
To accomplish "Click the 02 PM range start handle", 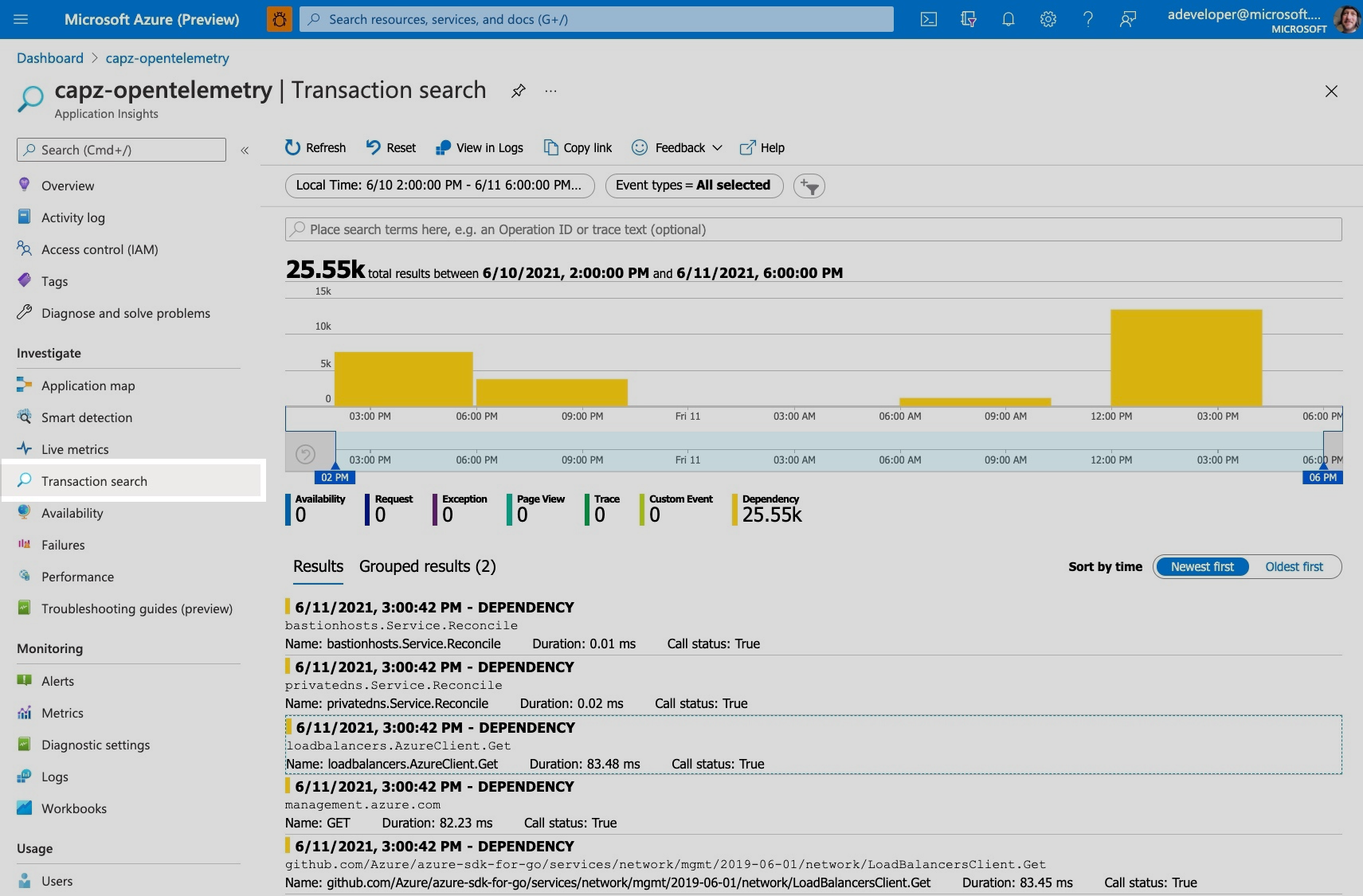I will pyautogui.click(x=335, y=477).
